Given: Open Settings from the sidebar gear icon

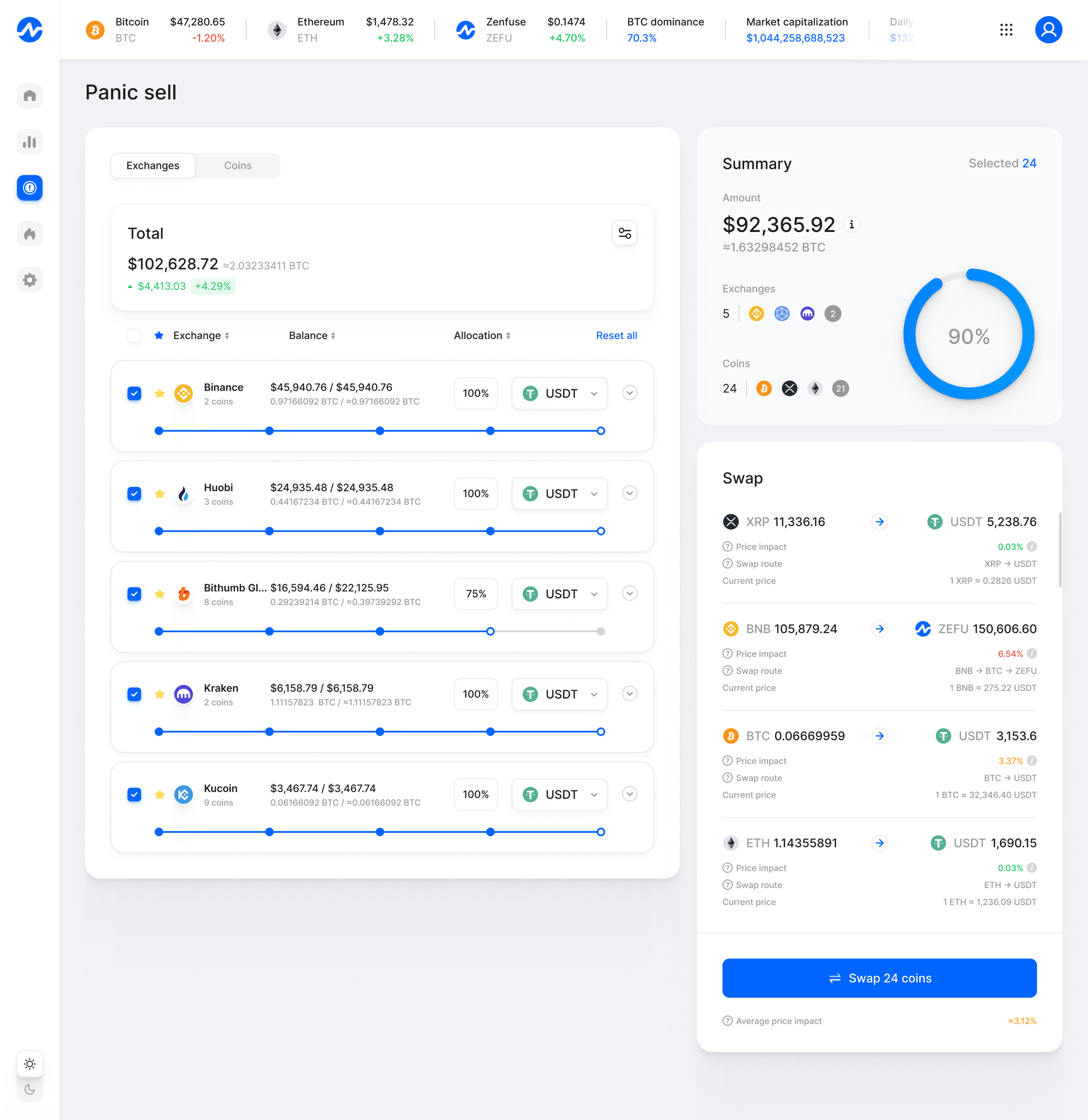Looking at the screenshot, I should click(x=30, y=279).
